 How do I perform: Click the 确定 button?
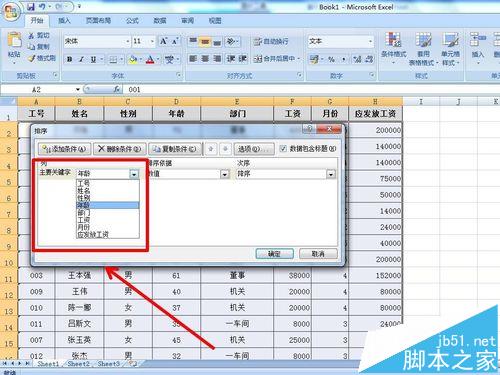click(274, 254)
